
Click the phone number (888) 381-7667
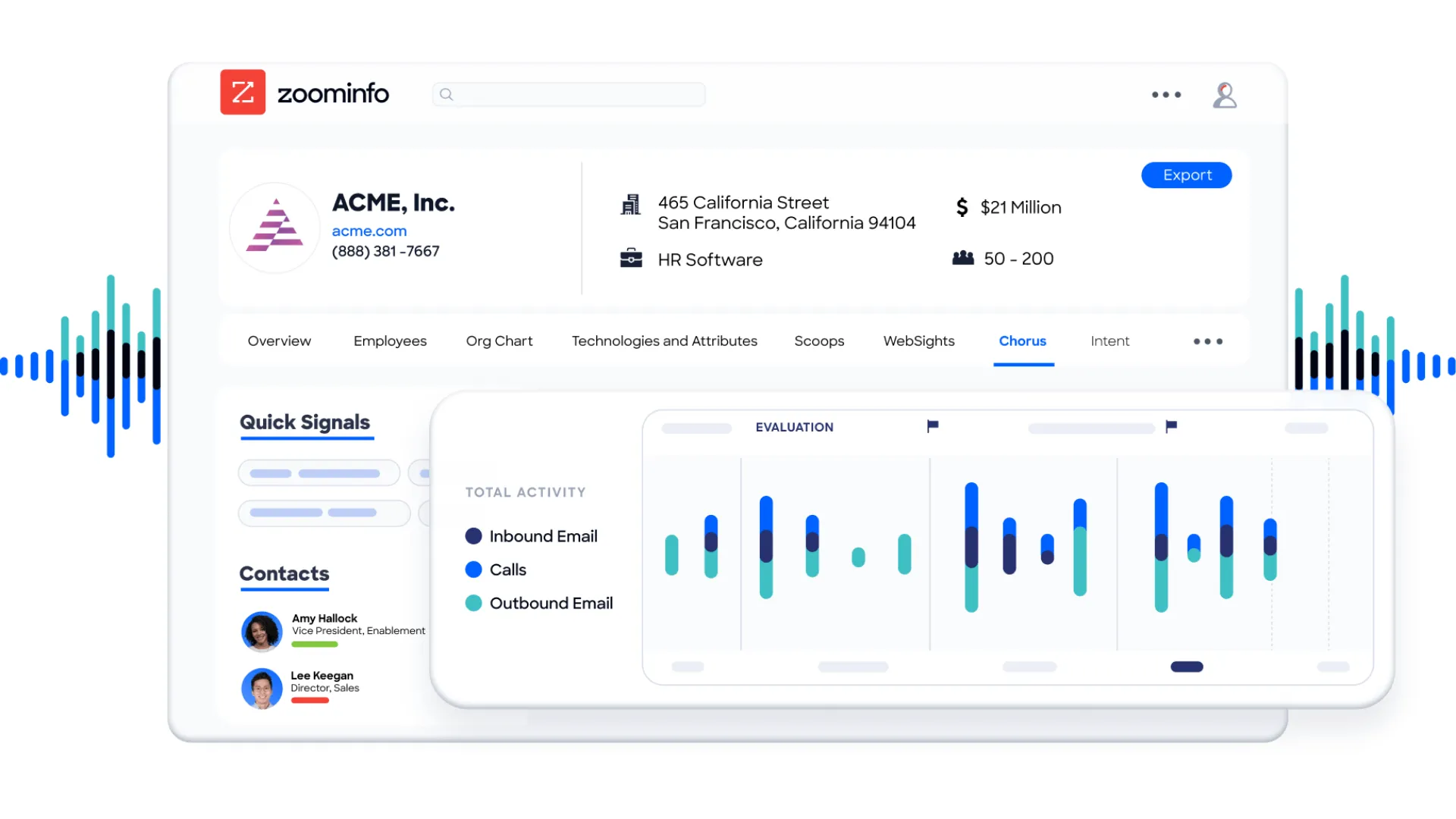[385, 251]
